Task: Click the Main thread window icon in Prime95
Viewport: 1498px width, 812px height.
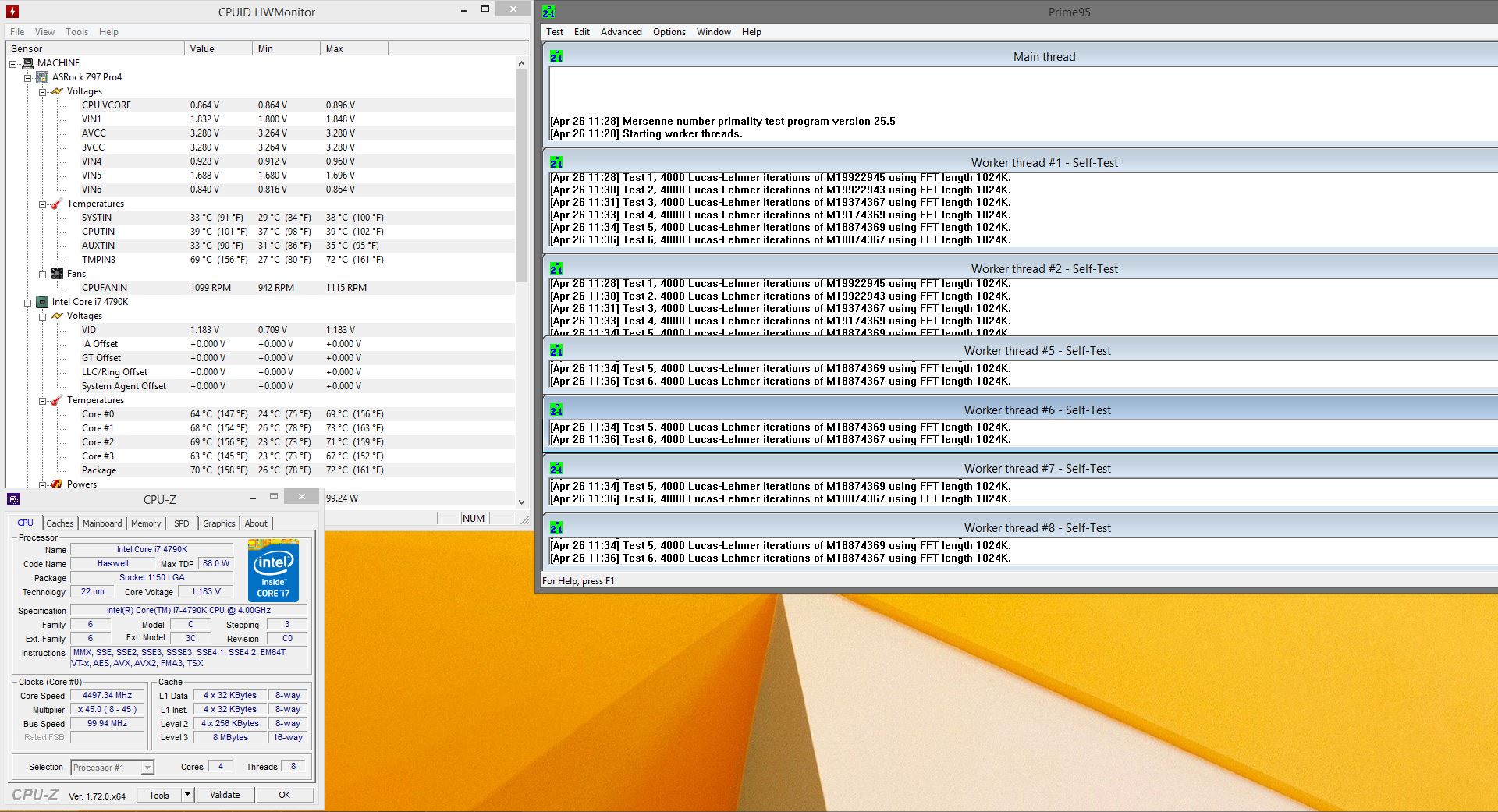Action: (x=556, y=56)
